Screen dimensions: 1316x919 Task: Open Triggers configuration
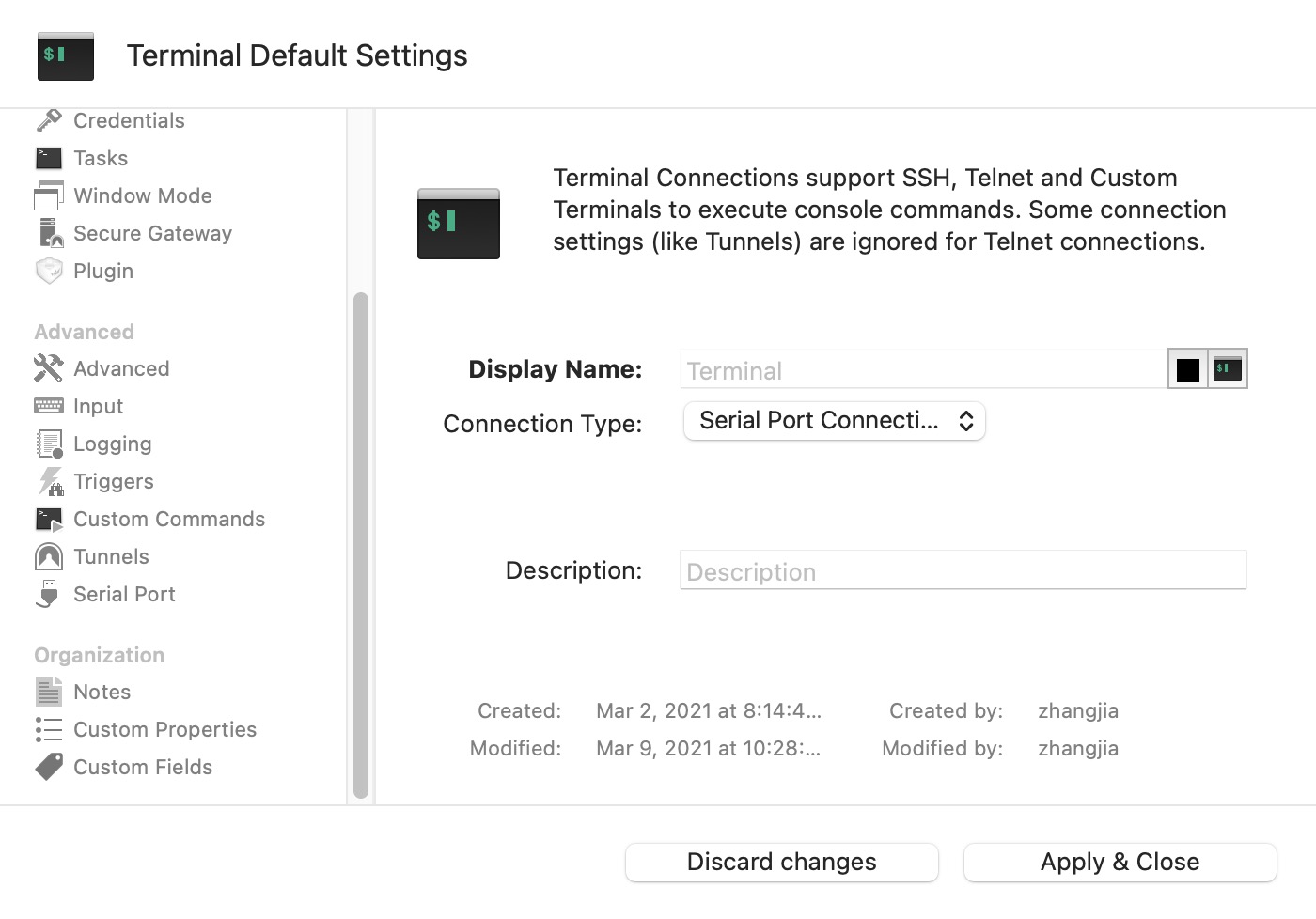[x=113, y=481]
